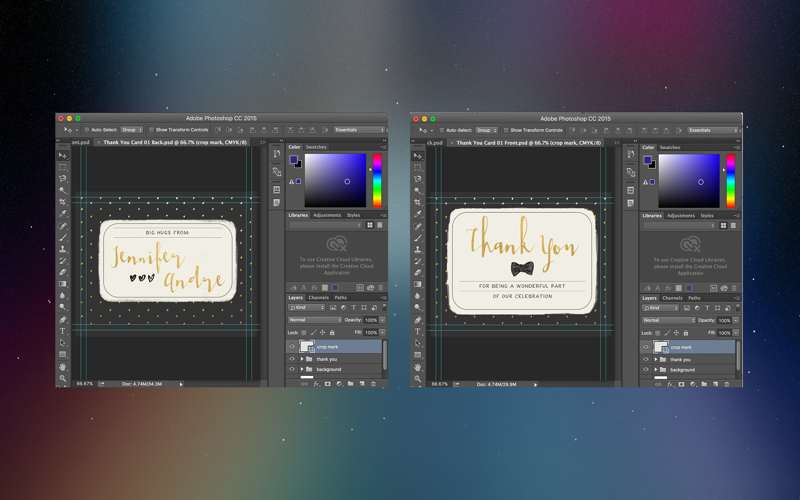Select Blur tool in Front.psd window
The height and width of the screenshot is (500, 800).
[x=418, y=296]
